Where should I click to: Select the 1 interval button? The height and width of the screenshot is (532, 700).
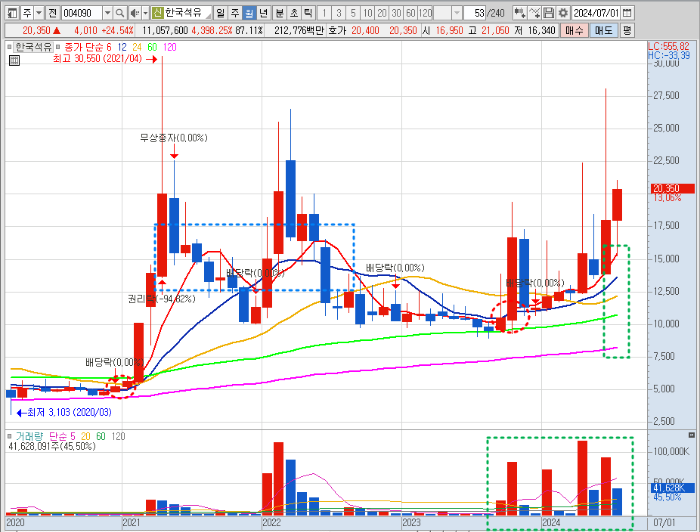click(325, 13)
